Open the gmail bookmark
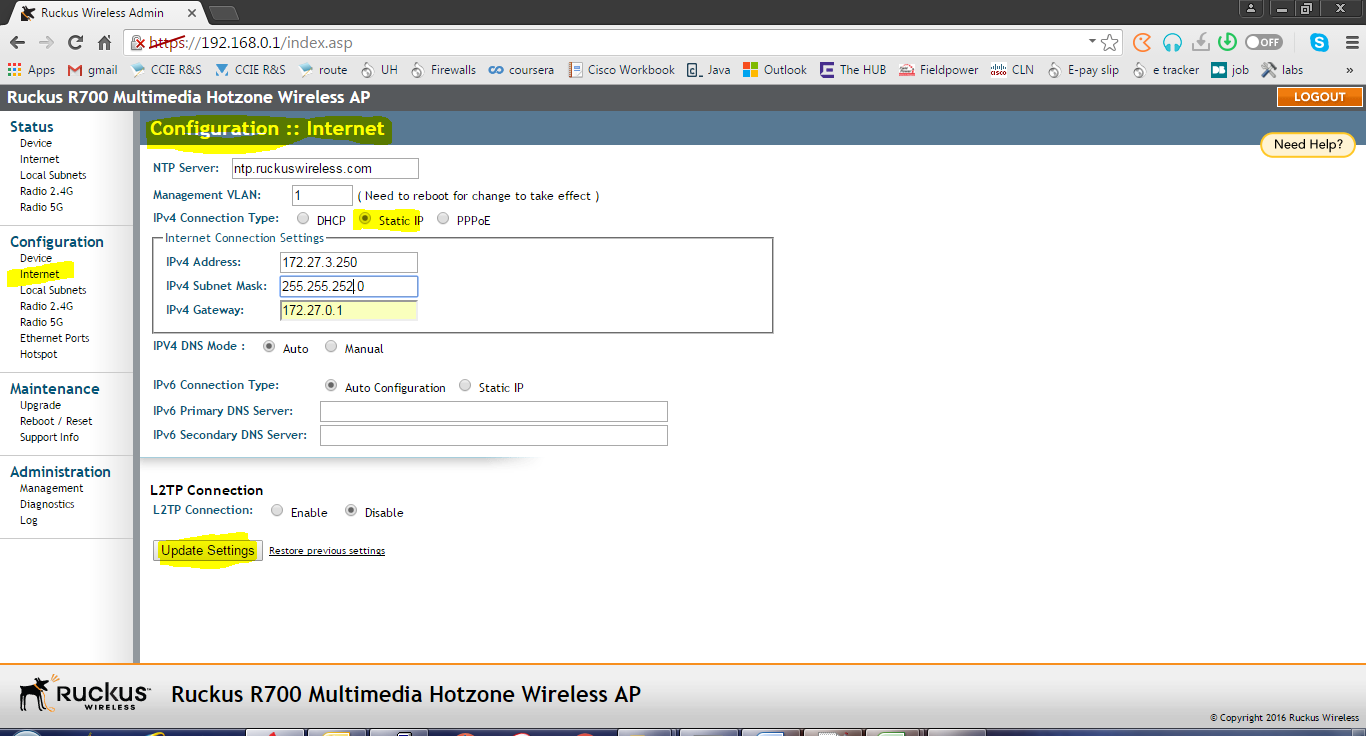1366x736 pixels. tap(93, 69)
